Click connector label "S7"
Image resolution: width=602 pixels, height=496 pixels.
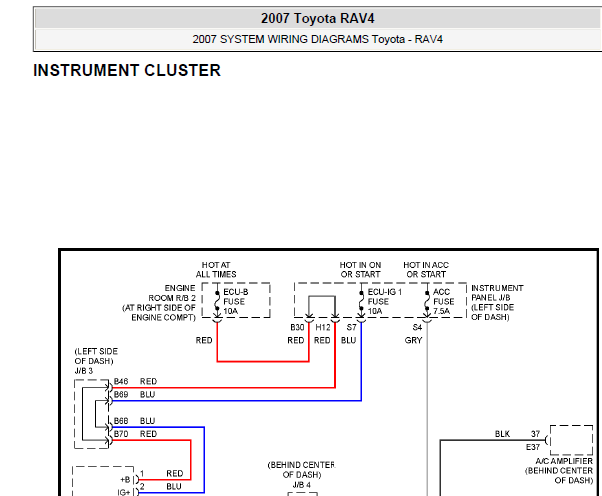click(x=351, y=327)
